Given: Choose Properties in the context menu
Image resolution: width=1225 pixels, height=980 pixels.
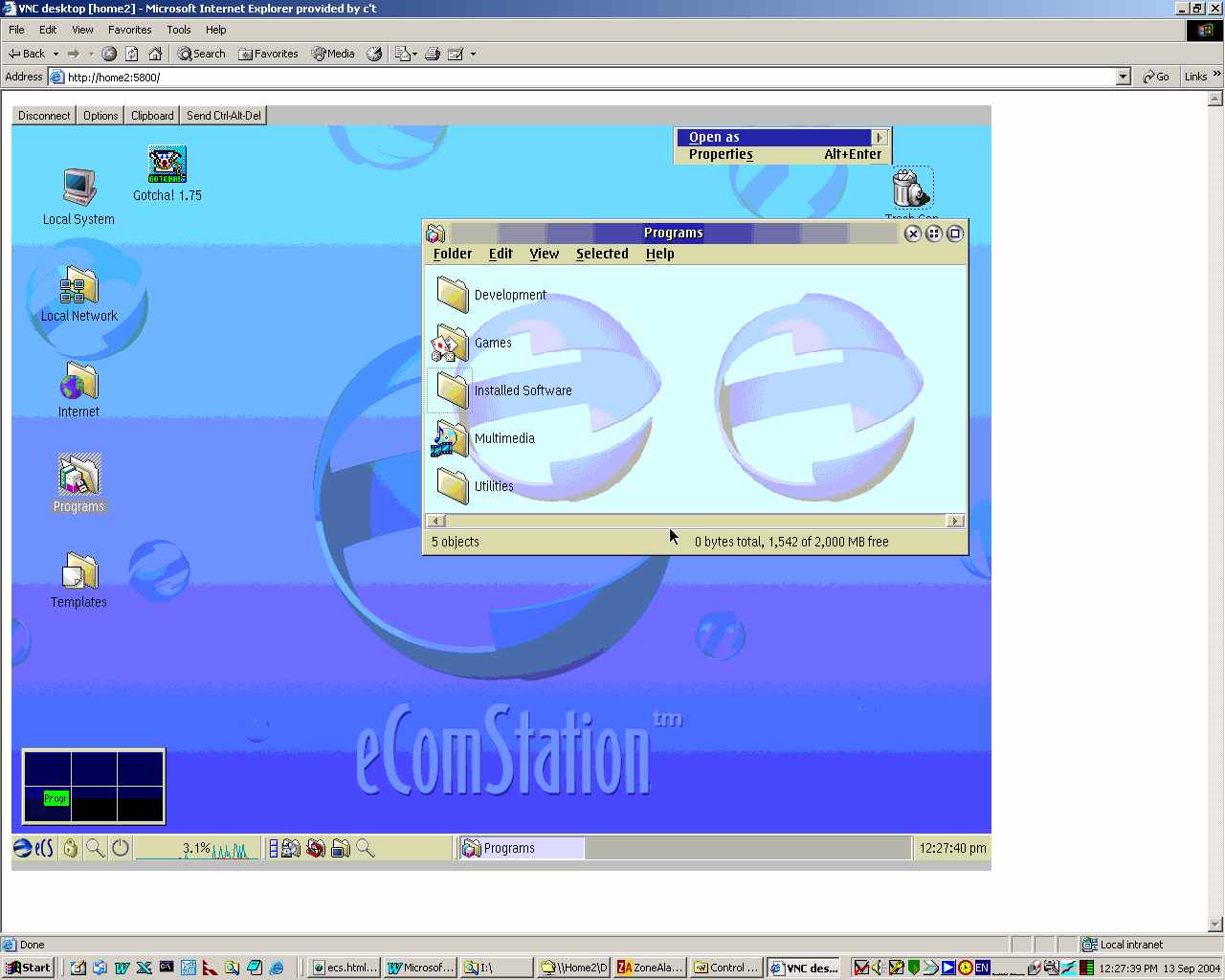Looking at the screenshot, I should (x=785, y=154).
